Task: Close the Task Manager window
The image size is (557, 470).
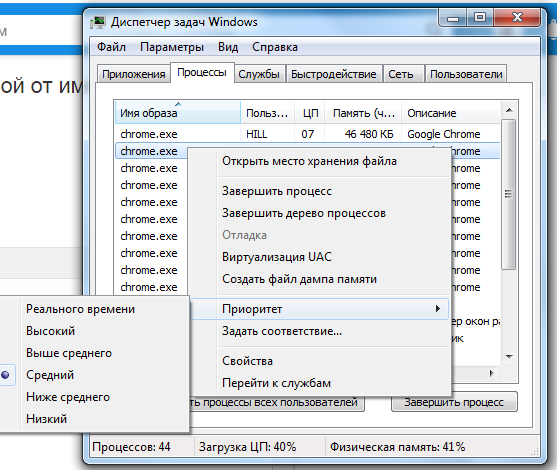Action: [x=517, y=17]
